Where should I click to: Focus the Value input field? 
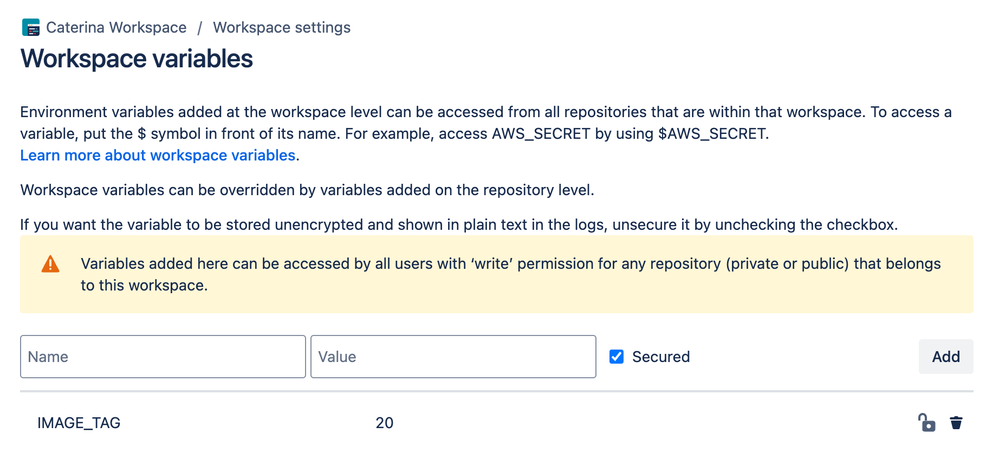click(454, 357)
